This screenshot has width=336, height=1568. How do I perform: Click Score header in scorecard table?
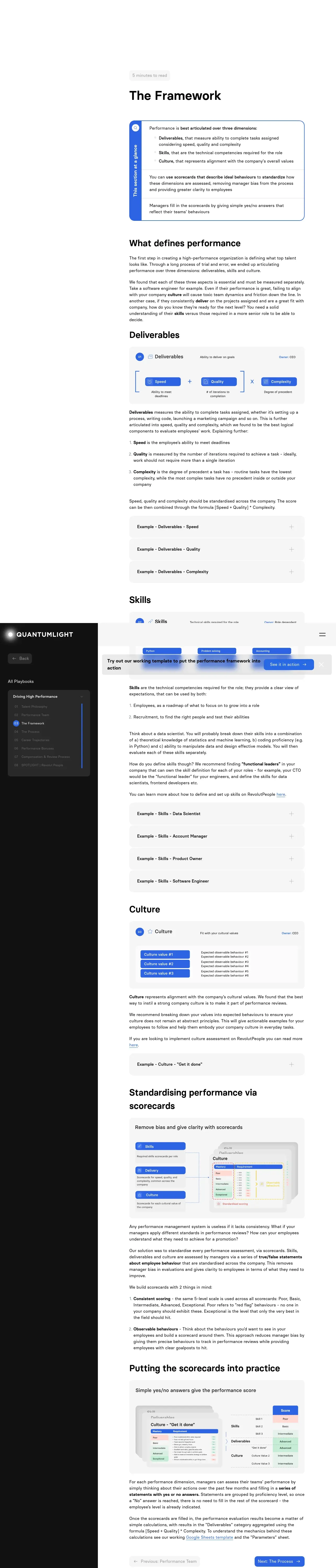(285, 1410)
